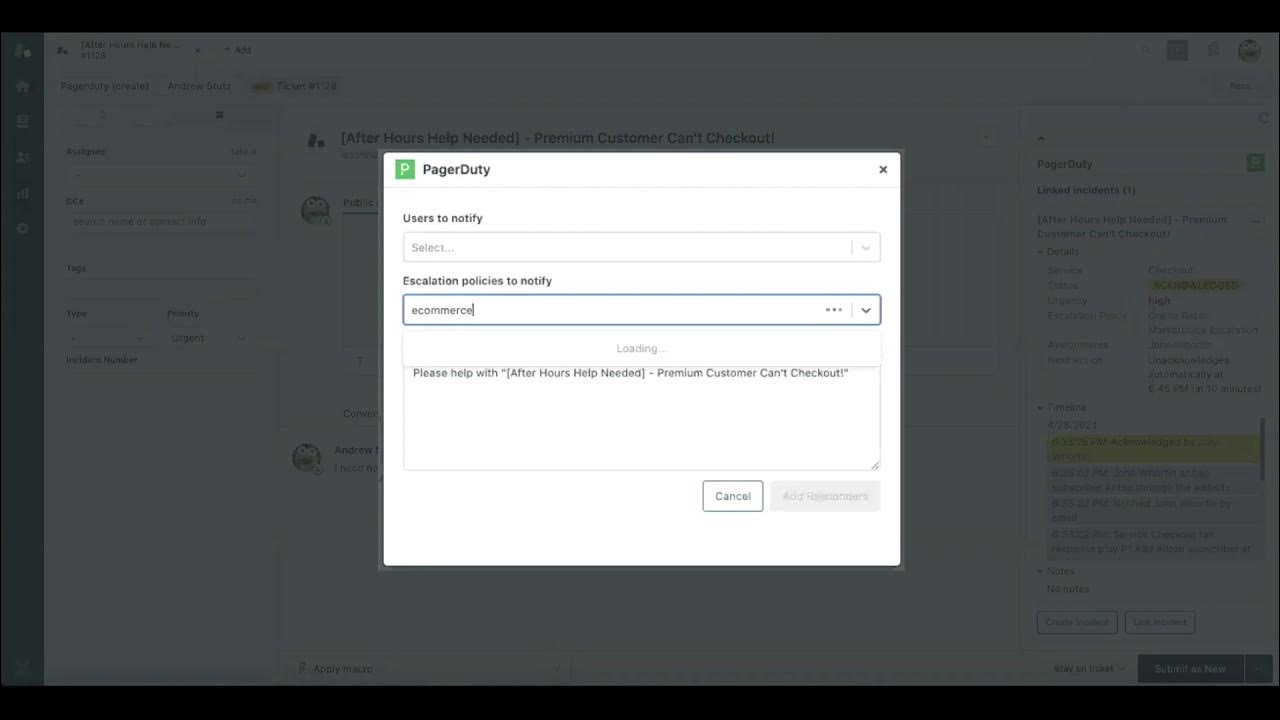Click the Add Responders button
This screenshot has width=1280, height=720.
click(825, 496)
